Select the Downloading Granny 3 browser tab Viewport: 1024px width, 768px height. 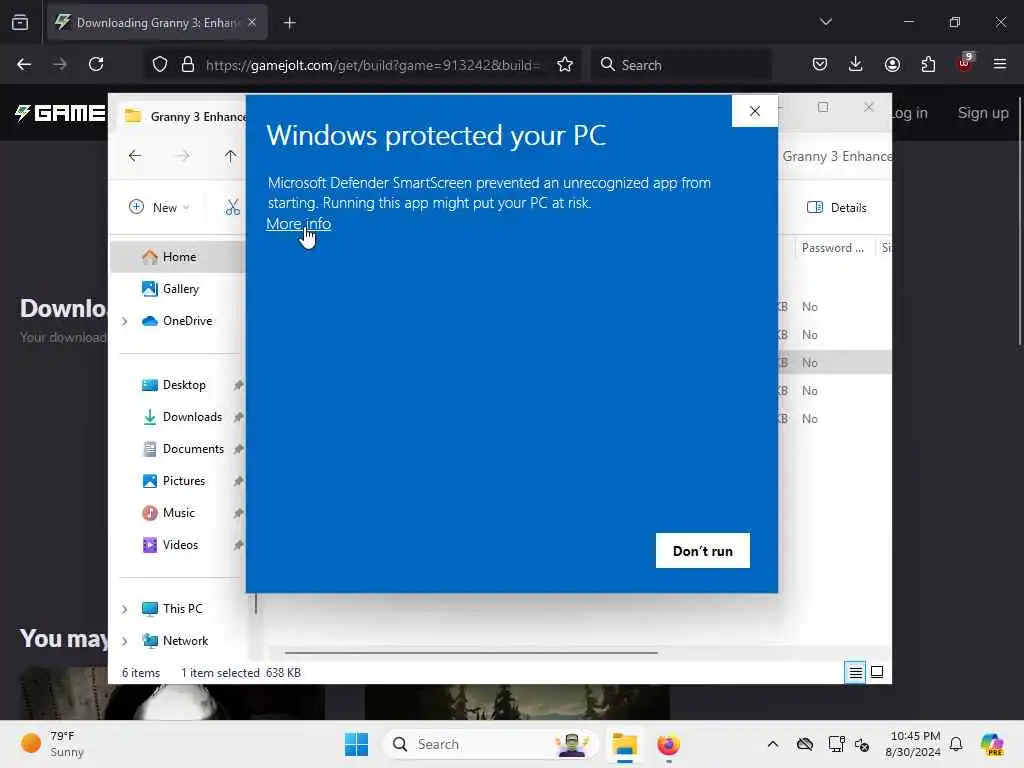click(157, 23)
